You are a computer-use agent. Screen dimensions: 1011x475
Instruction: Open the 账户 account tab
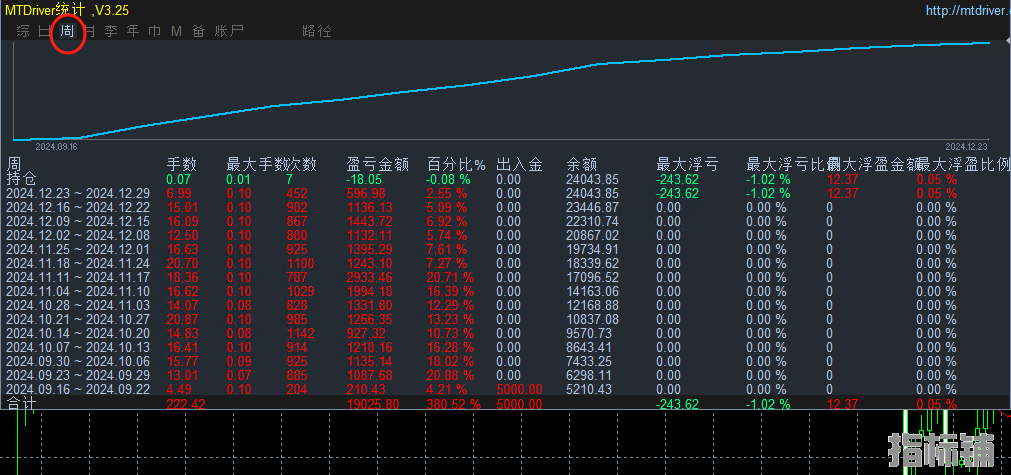(229, 31)
